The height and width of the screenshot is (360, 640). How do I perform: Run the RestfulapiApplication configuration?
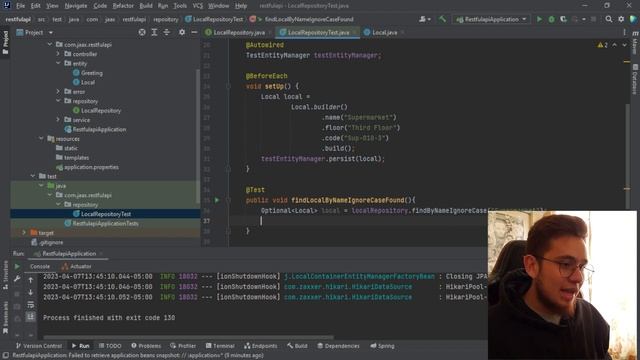pyautogui.click(x=539, y=19)
